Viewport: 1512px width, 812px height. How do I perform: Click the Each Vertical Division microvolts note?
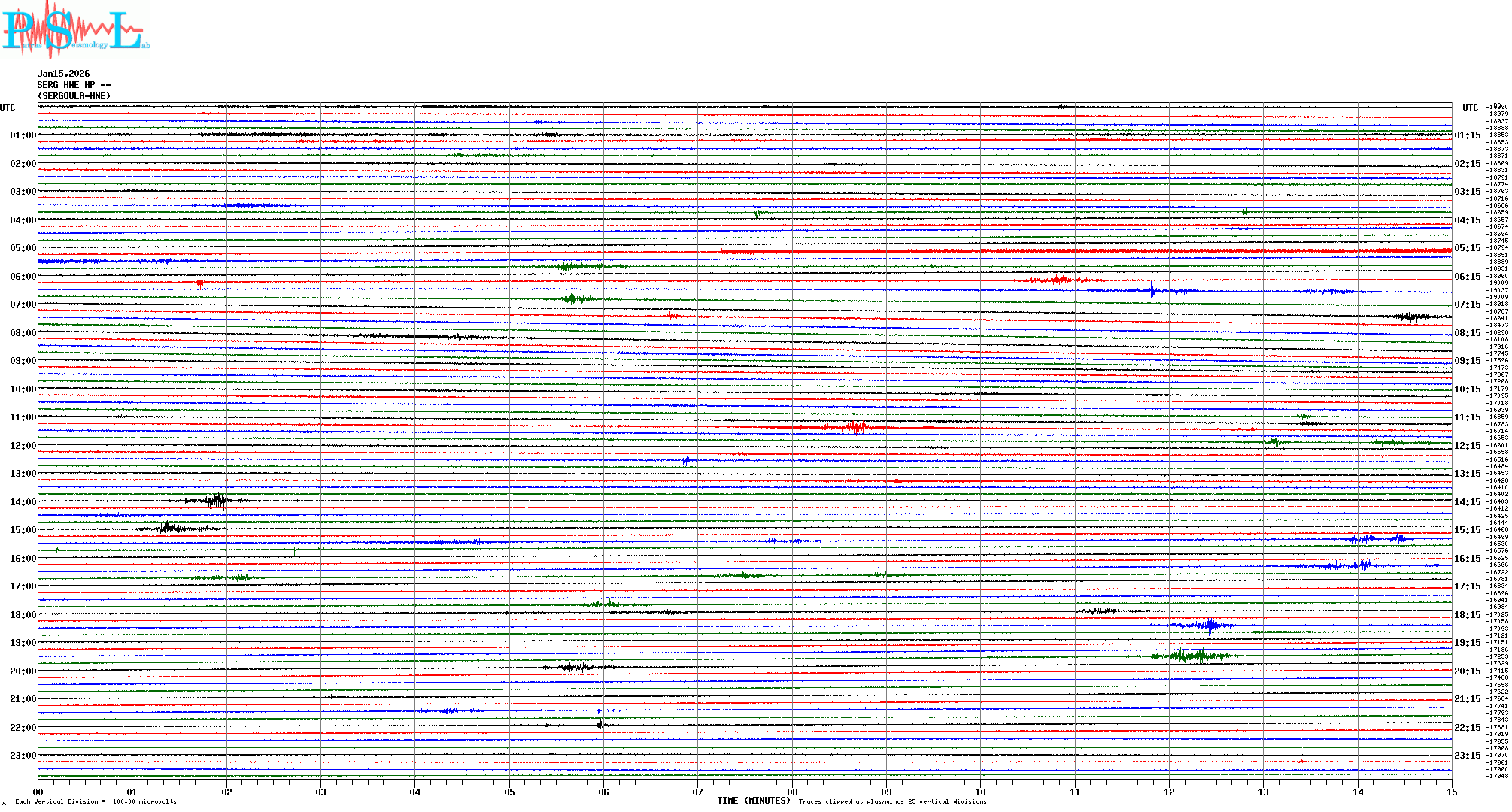pyautogui.click(x=96, y=801)
